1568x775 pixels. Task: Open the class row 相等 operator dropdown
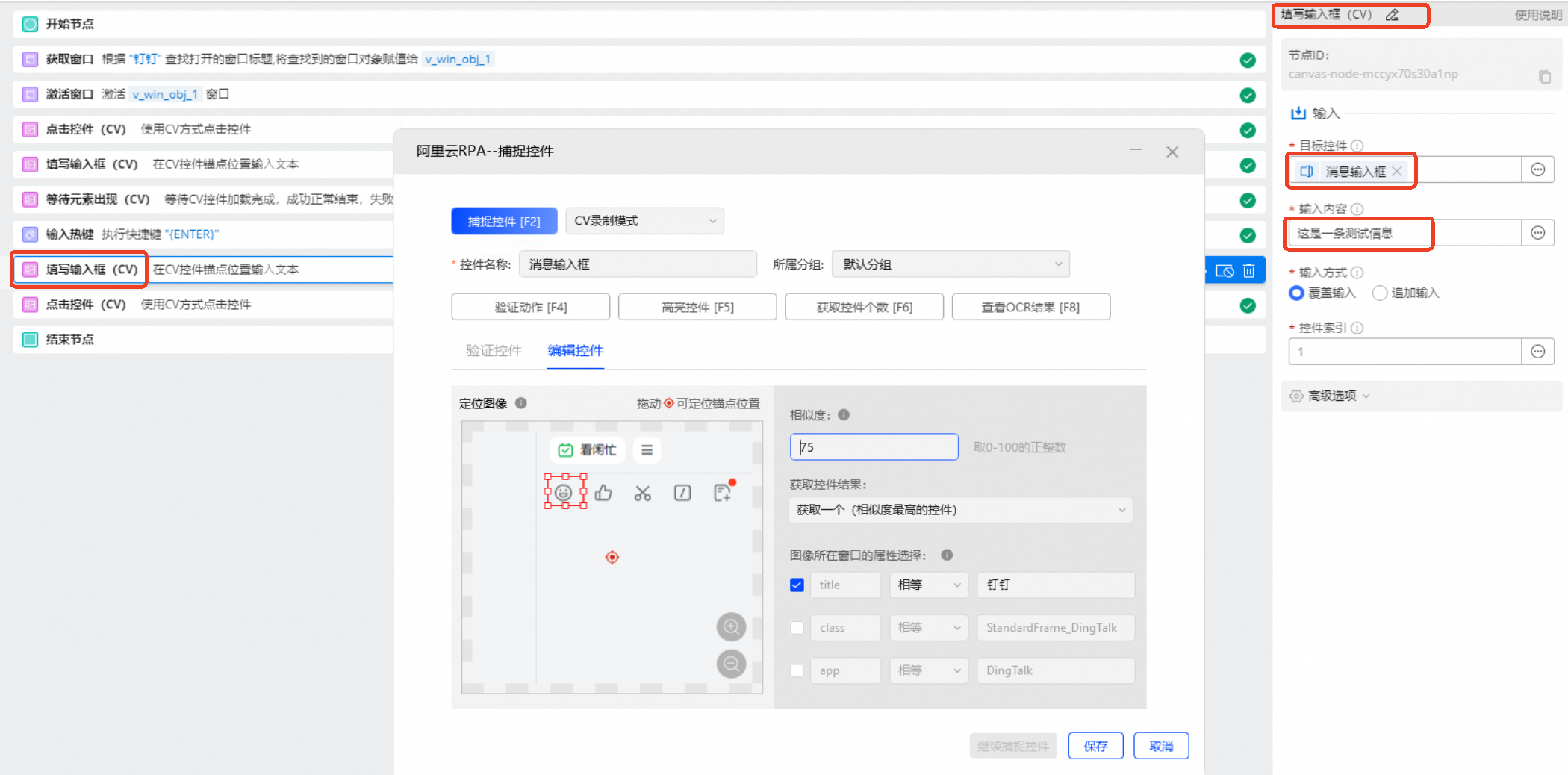929,628
